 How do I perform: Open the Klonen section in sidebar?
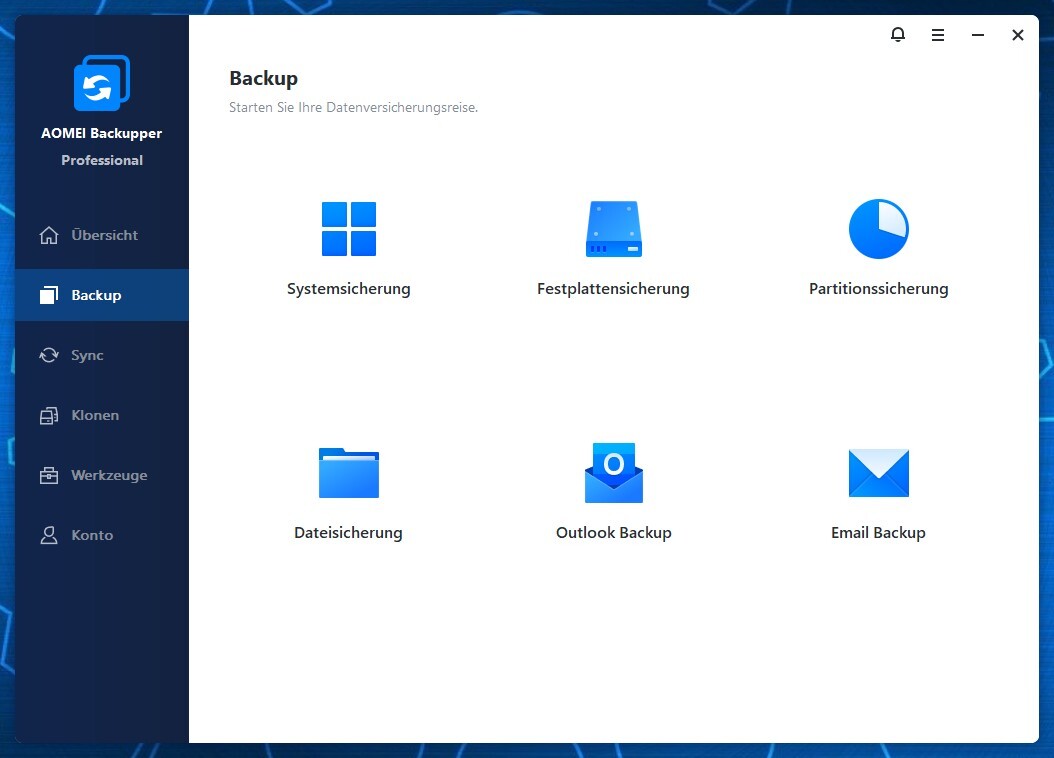(x=95, y=415)
